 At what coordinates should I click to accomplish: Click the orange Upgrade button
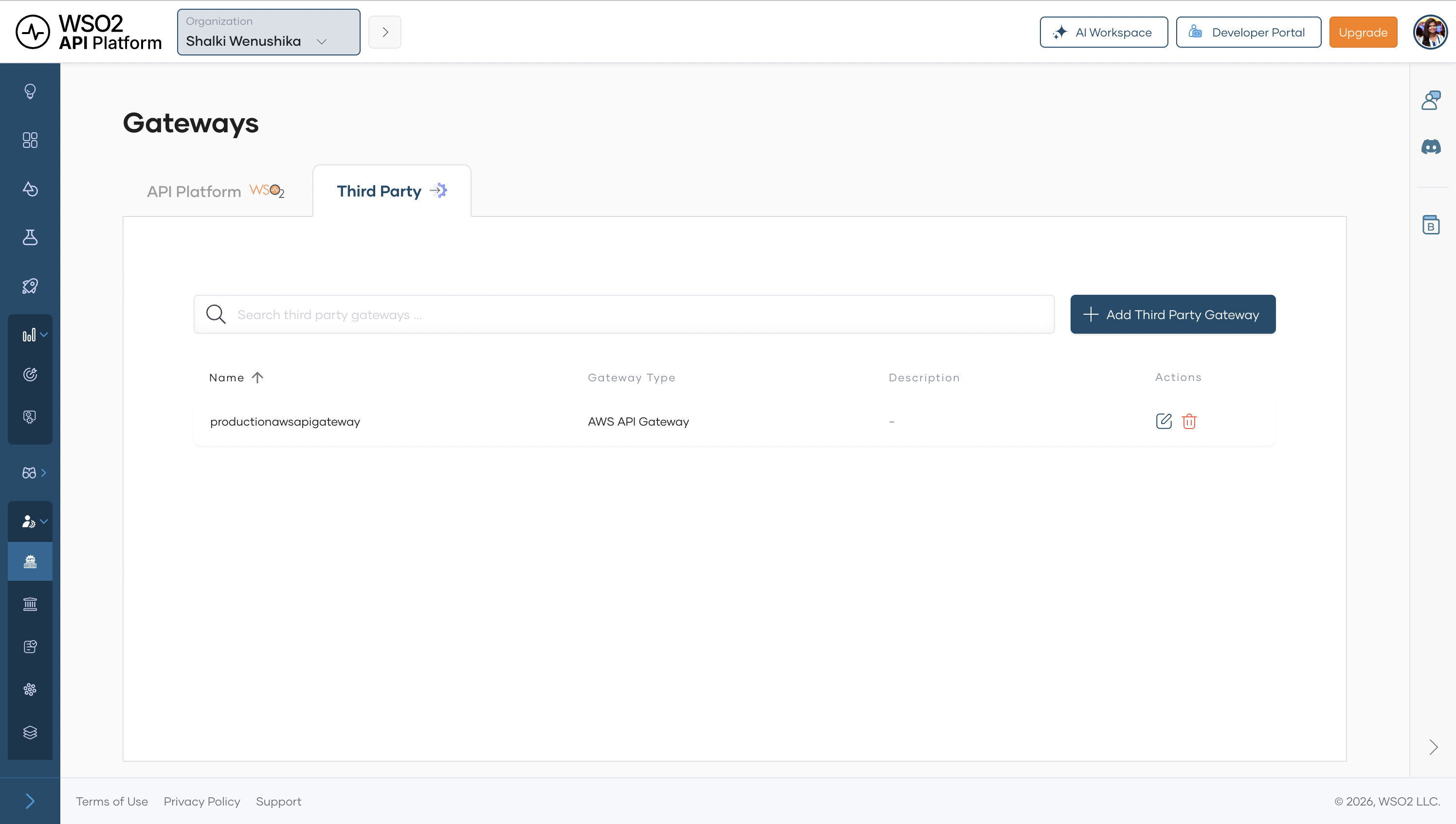pyautogui.click(x=1363, y=32)
